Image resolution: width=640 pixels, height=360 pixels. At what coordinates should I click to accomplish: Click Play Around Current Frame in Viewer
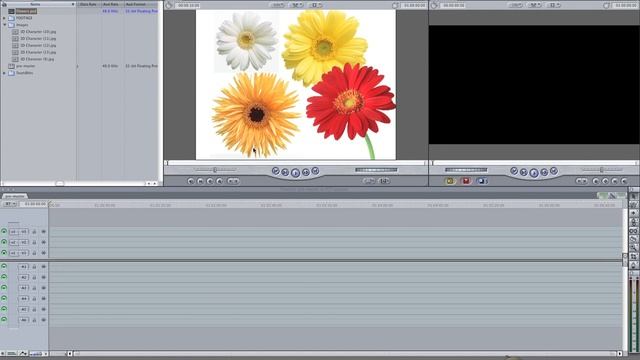(306, 173)
